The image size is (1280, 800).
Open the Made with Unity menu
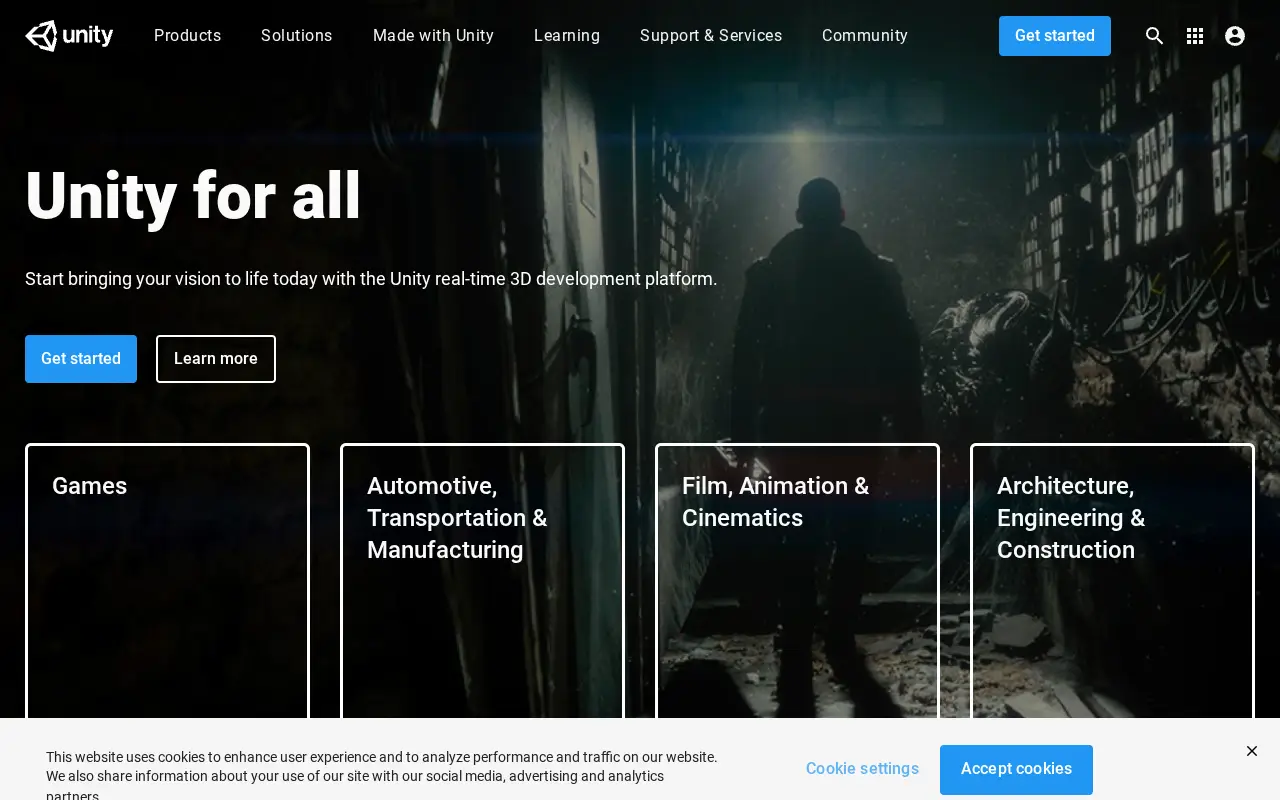[x=433, y=36]
